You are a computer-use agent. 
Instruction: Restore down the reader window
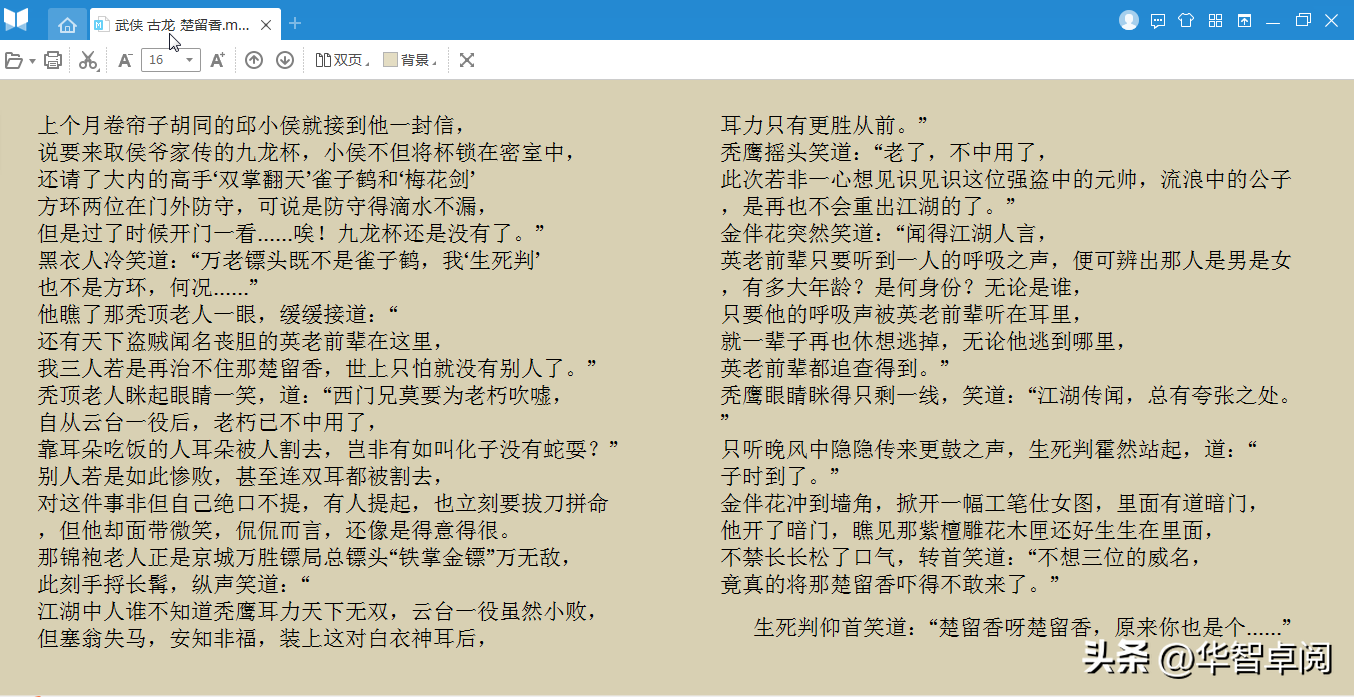pyautogui.click(x=1303, y=20)
